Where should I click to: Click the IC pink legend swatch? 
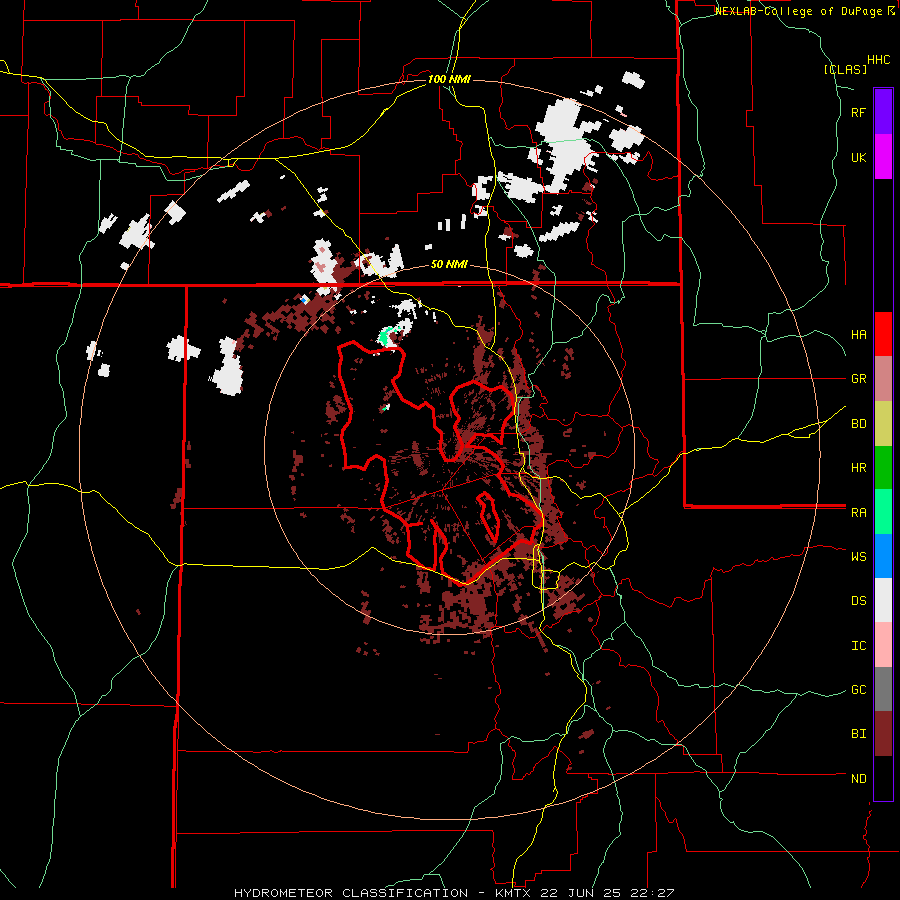click(883, 645)
